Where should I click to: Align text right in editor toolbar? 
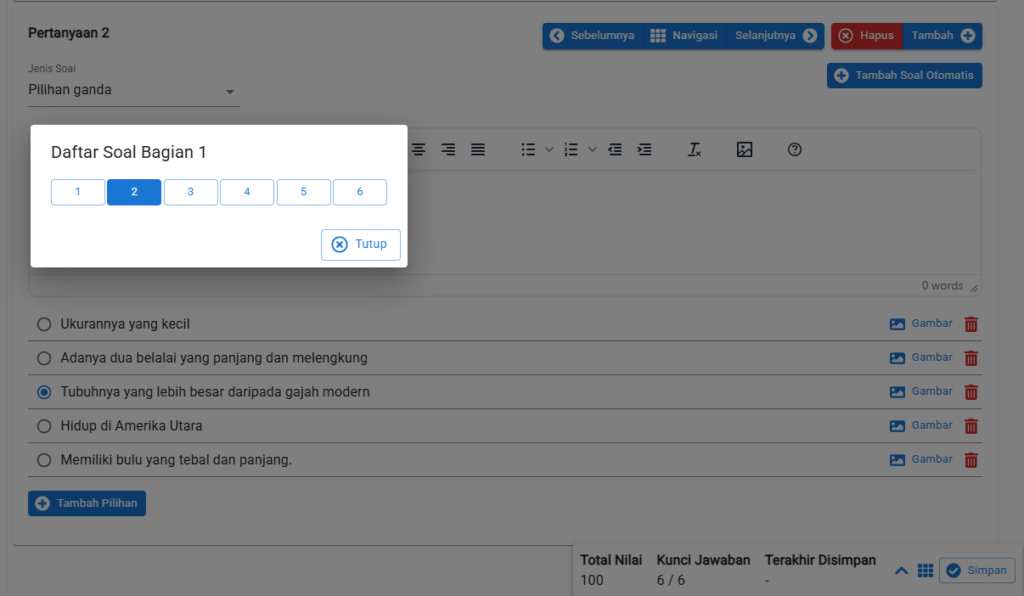tap(448, 149)
